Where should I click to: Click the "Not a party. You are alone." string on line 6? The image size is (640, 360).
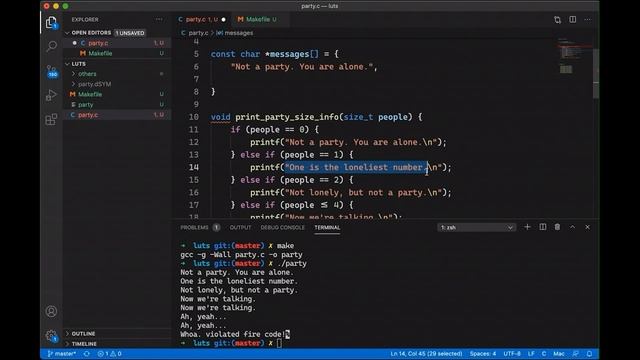(302, 67)
